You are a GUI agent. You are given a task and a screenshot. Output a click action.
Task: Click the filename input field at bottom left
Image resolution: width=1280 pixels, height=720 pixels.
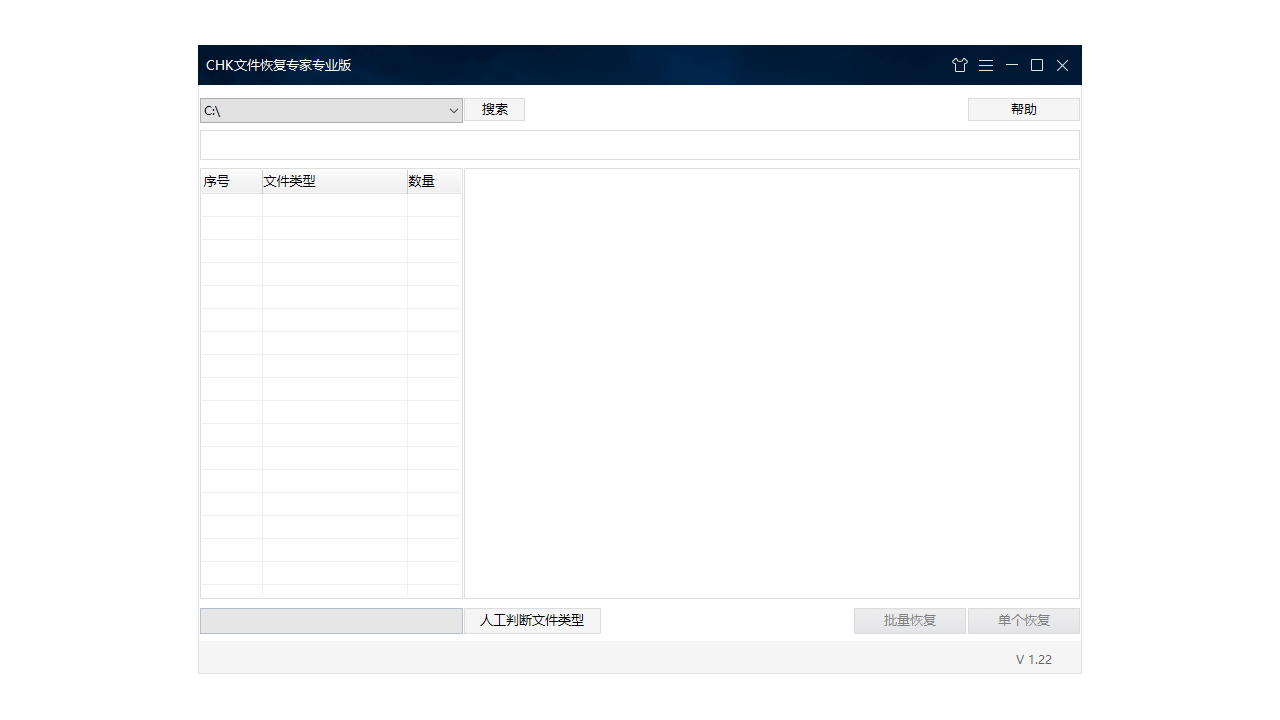tap(330, 620)
